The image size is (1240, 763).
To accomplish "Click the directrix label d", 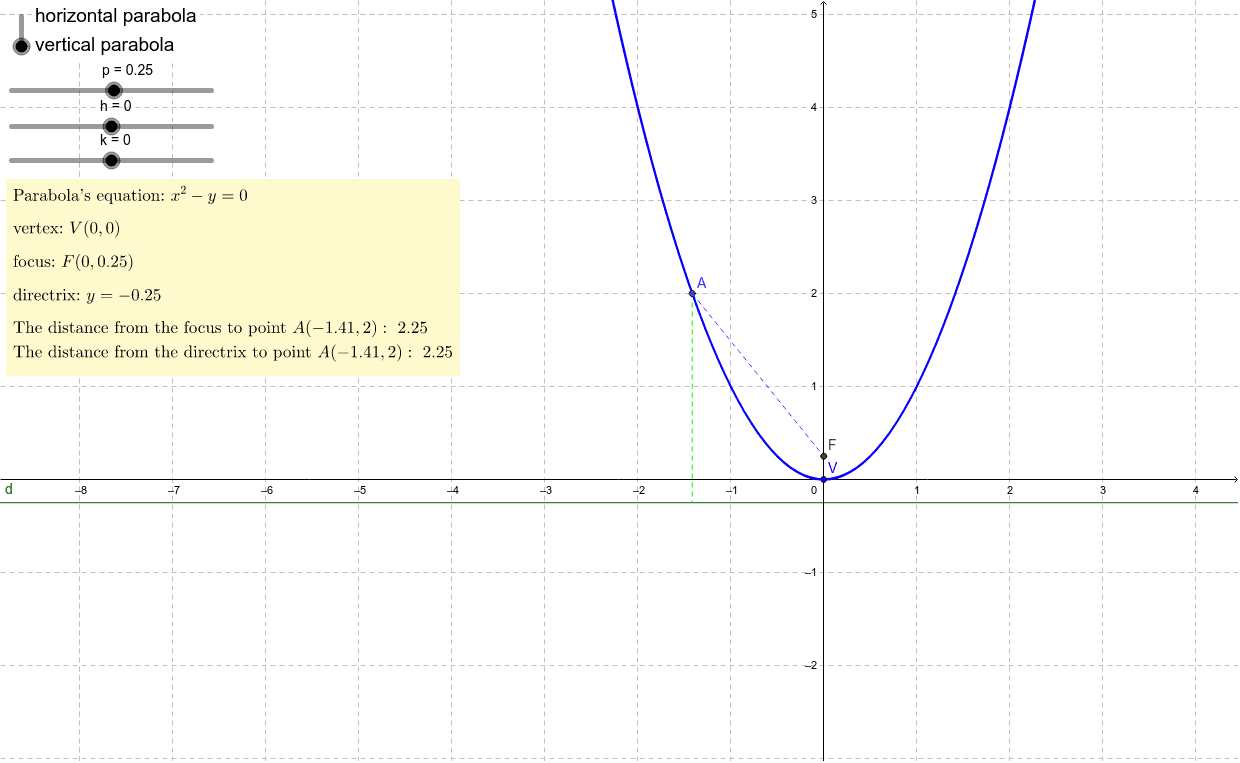I will (x=9, y=490).
